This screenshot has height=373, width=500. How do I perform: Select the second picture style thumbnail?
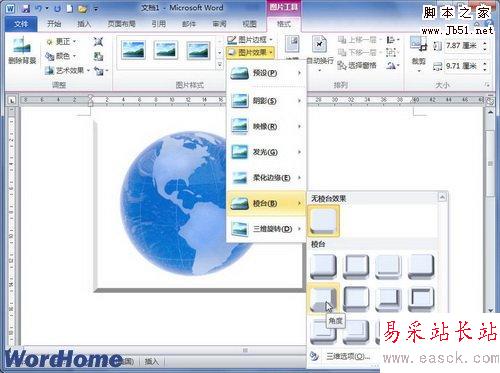(166, 50)
